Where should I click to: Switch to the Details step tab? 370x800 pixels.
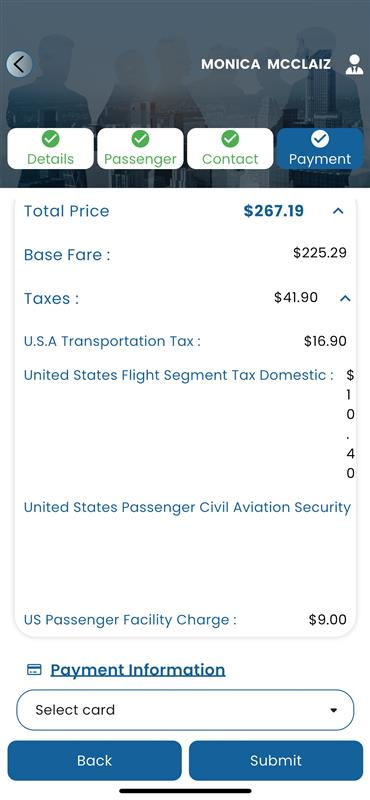pos(51,148)
